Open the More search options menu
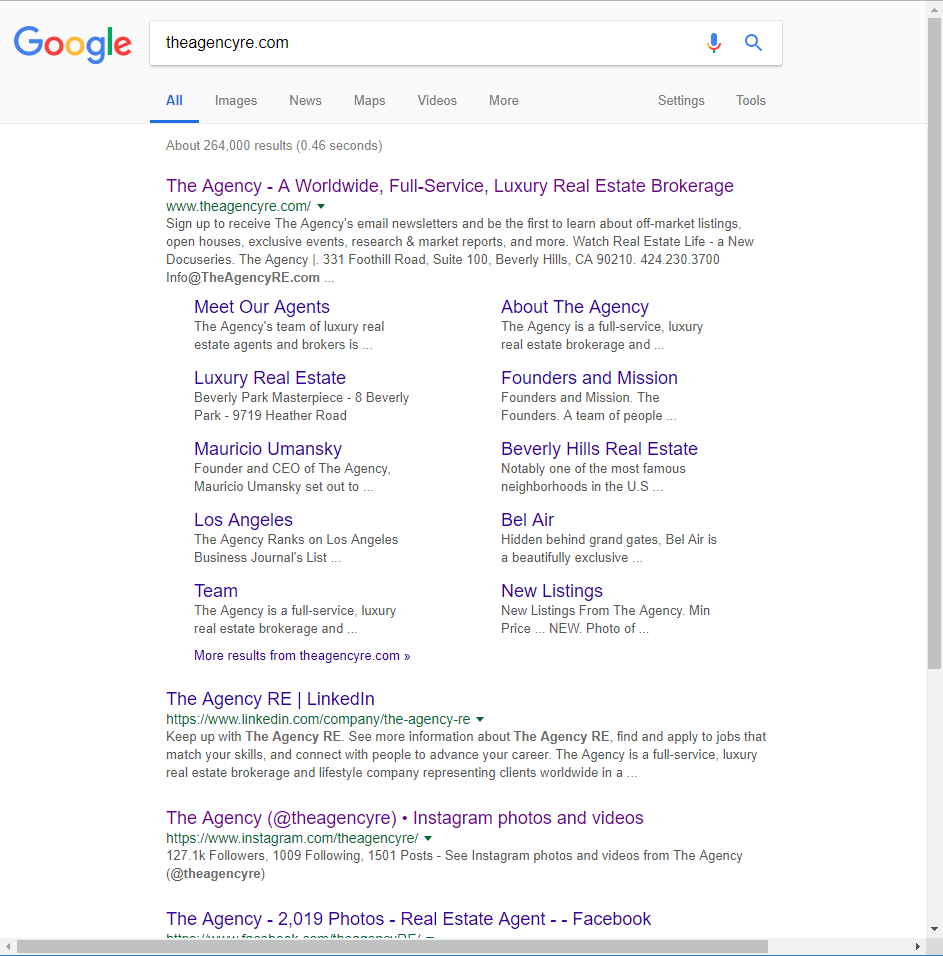Screen dimensions: 943x956 pos(504,101)
